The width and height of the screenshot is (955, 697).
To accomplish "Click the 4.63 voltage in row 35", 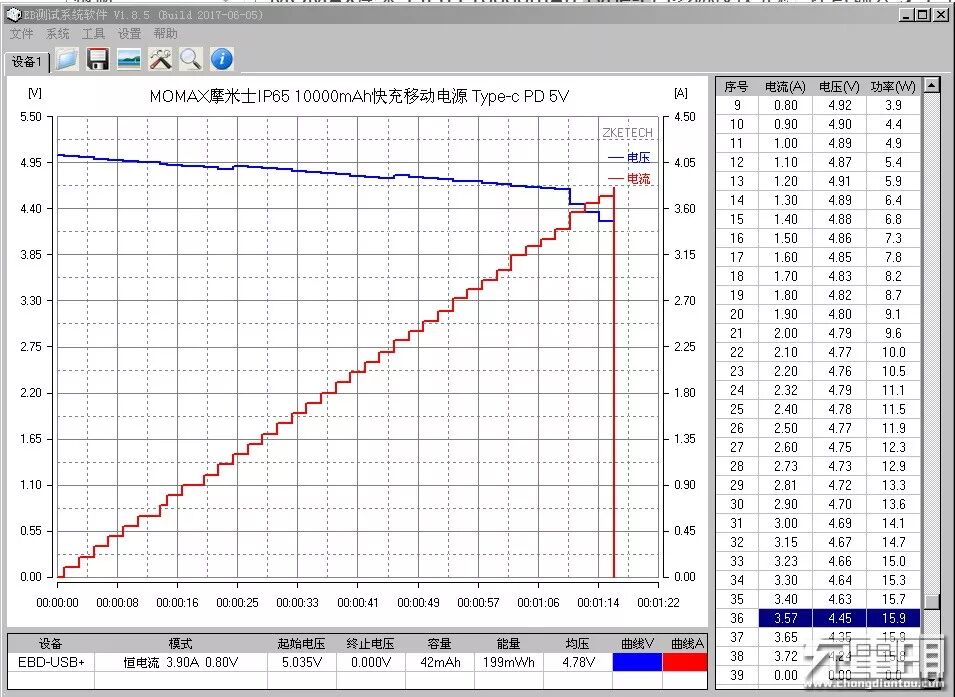I will pos(839,599).
